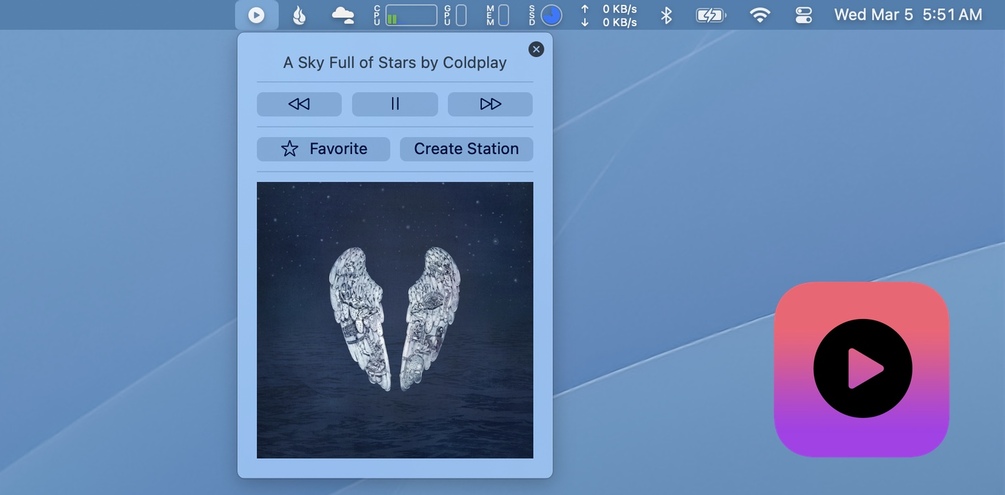
Task: Click the play-button menu bar app icon
Action: tap(256, 15)
